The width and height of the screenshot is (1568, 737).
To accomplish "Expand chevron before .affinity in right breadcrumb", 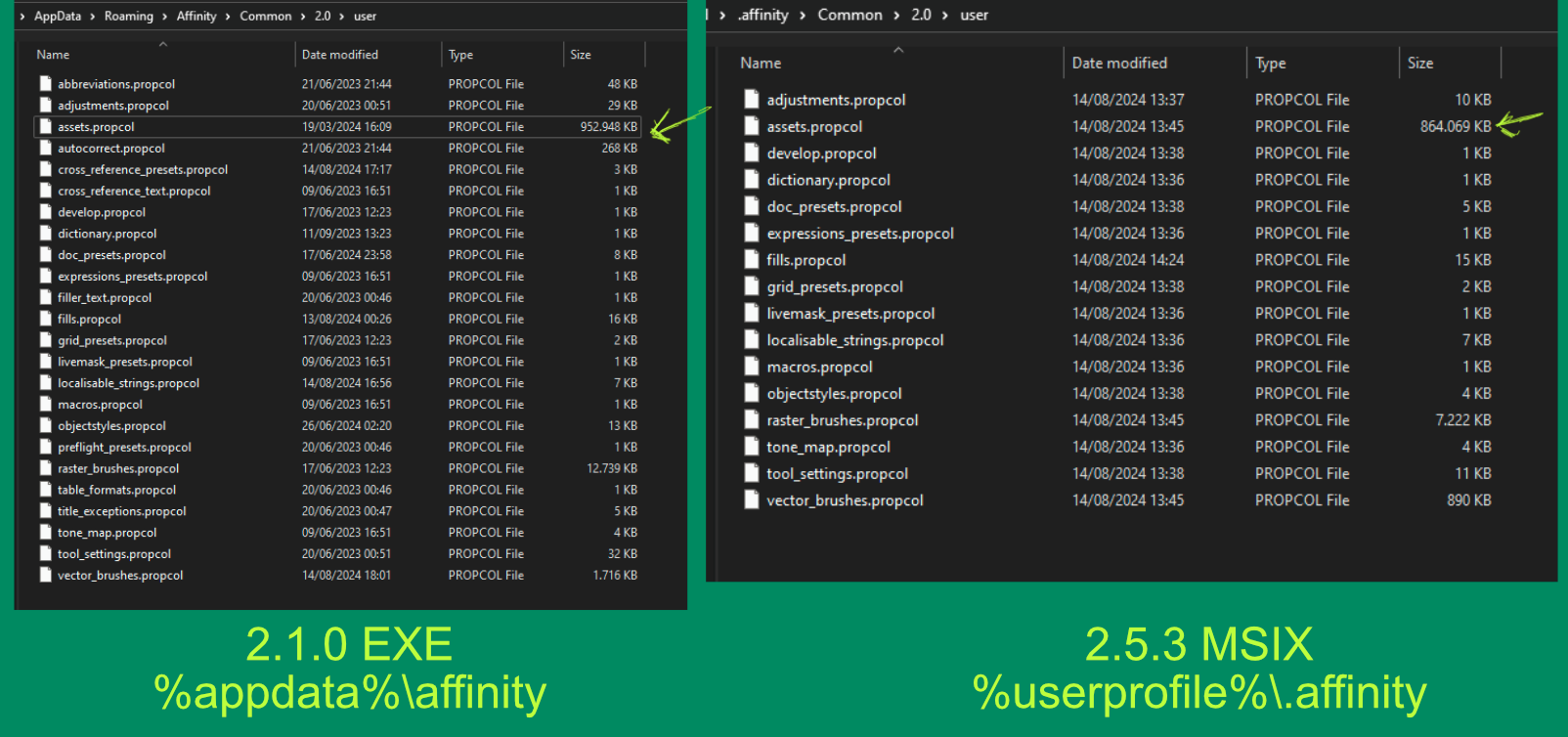I will 722,16.
